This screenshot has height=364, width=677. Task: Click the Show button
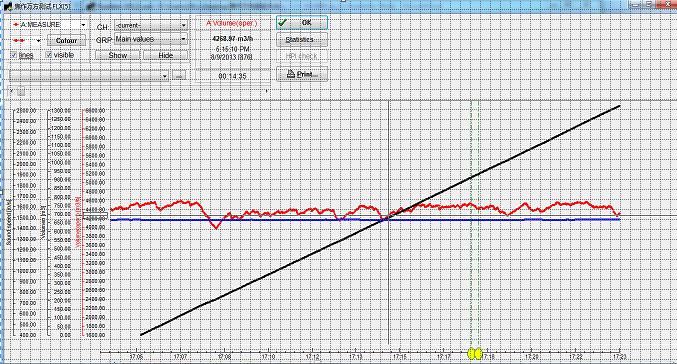[x=117, y=55]
